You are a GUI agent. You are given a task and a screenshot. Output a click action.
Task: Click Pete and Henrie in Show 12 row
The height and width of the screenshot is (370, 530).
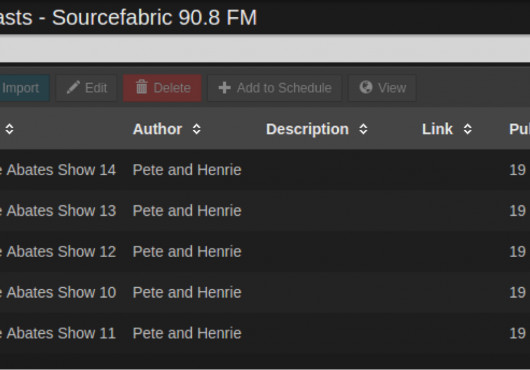click(187, 251)
